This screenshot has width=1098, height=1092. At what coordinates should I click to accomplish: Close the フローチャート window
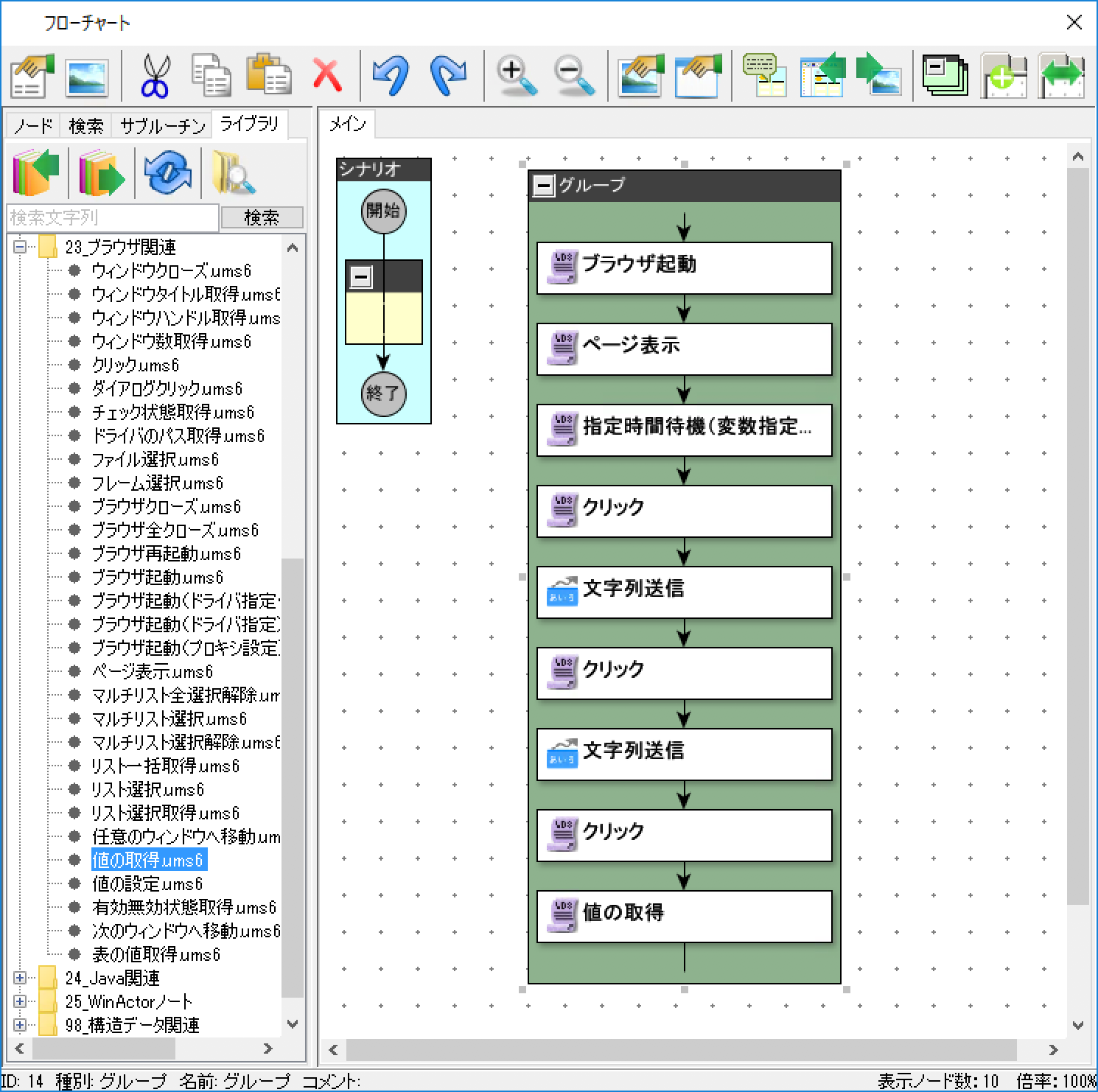(1074, 22)
